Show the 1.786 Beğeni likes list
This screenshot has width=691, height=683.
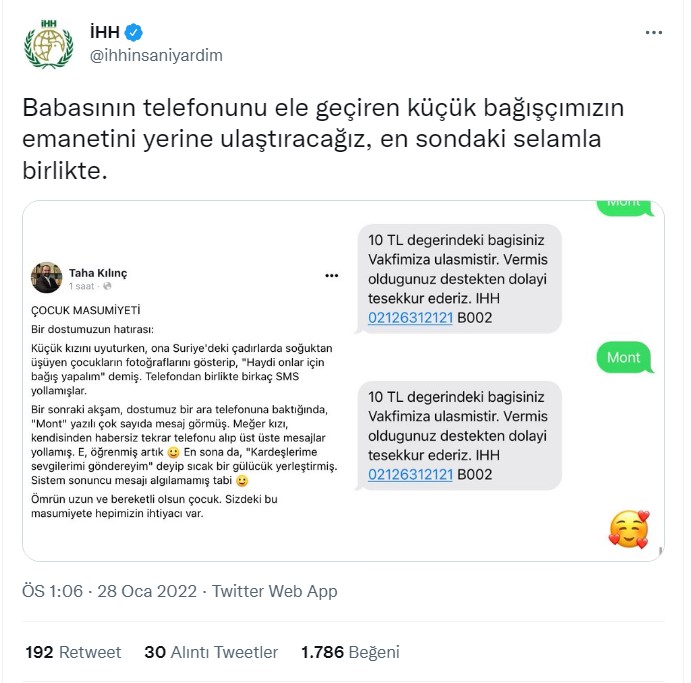(350, 652)
